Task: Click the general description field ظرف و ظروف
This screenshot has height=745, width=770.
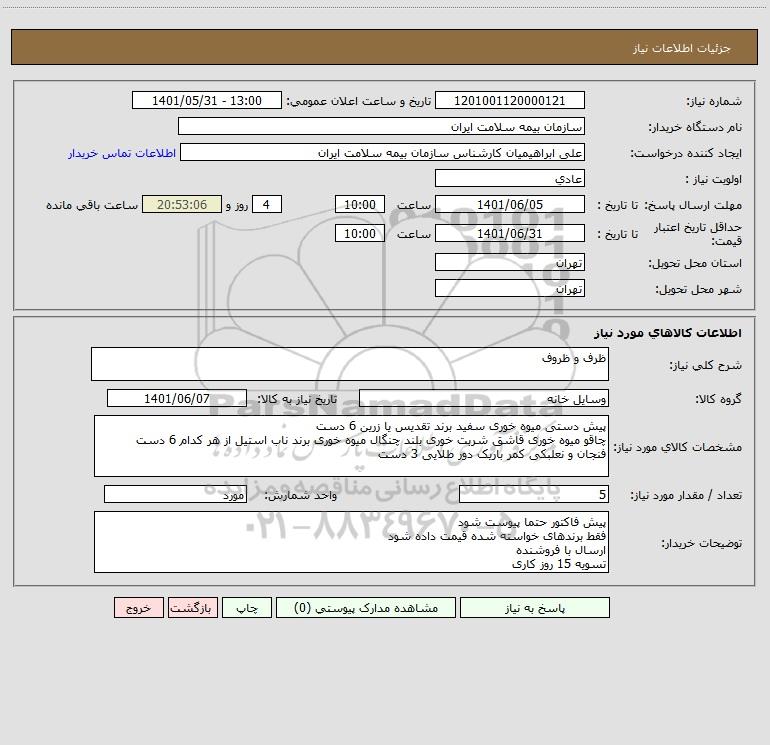Action: tap(350, 364)
